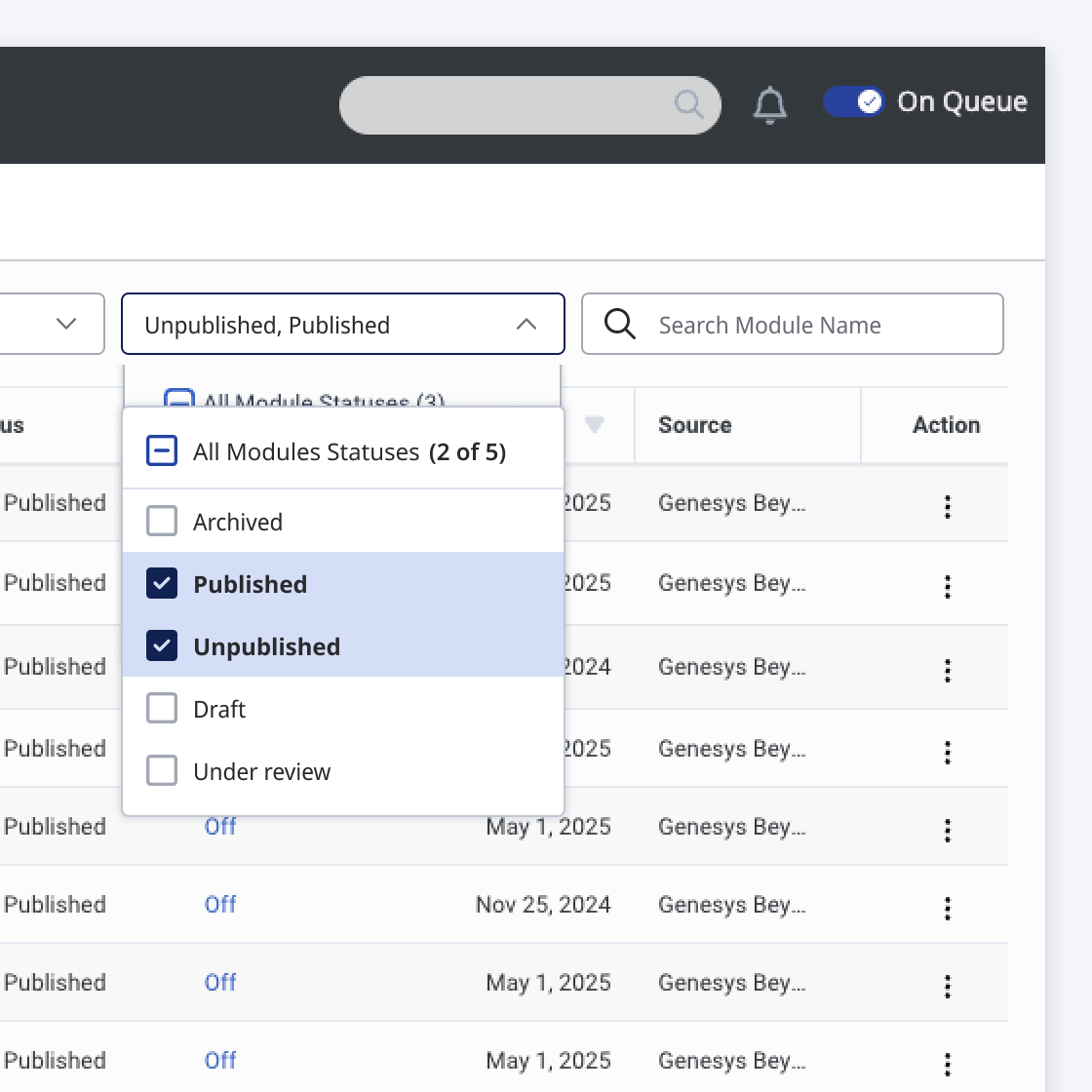Check the Under review status checkbox

tap(162, 771)
